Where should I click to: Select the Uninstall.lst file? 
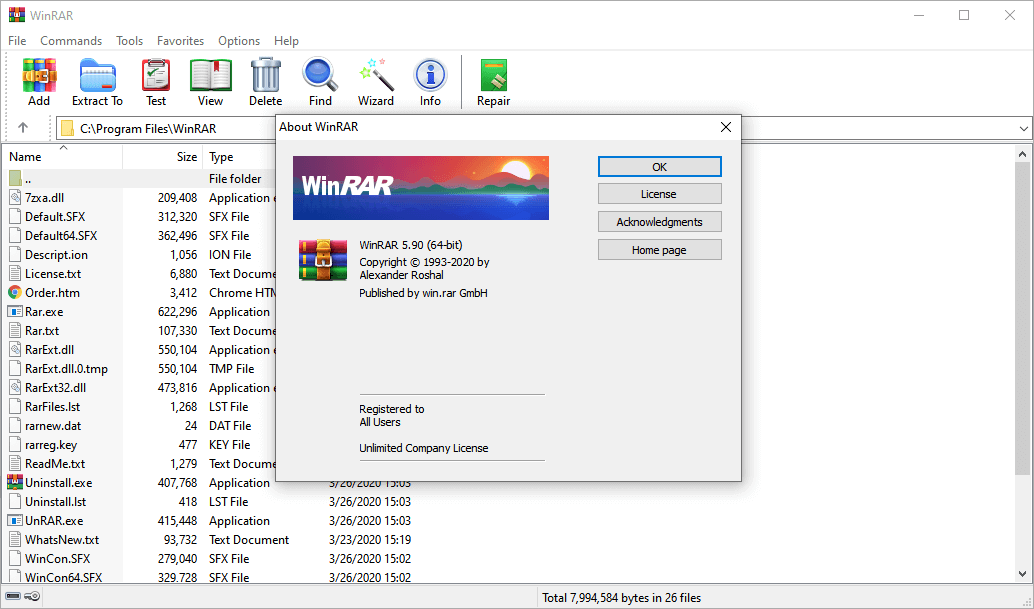[x=55, y=502]
